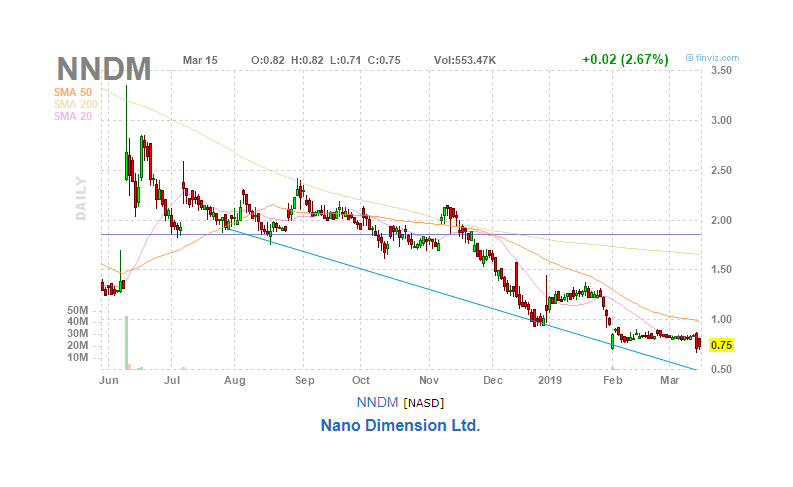This screenshot has height=487, width=793.
Task: Click the 3.50 price axis label
Action: (x=721, y=70)
